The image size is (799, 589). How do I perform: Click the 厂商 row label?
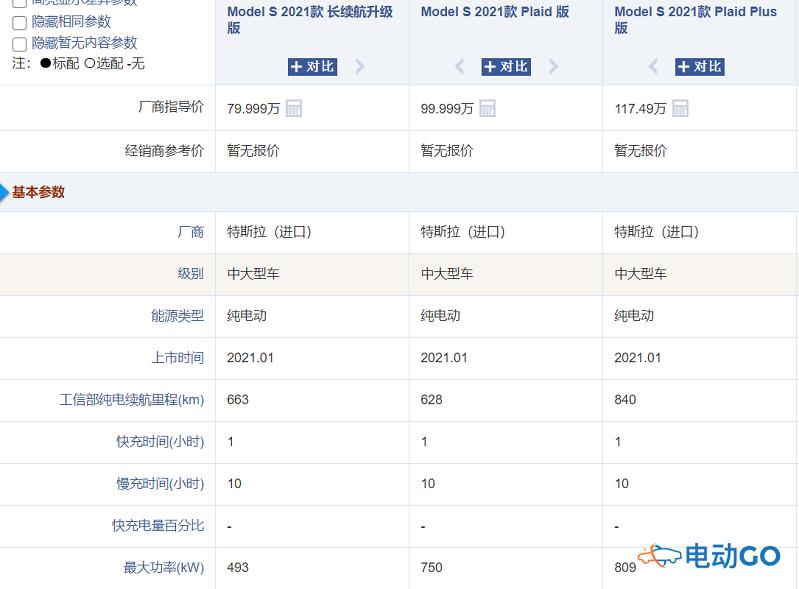tap(191, 232)
